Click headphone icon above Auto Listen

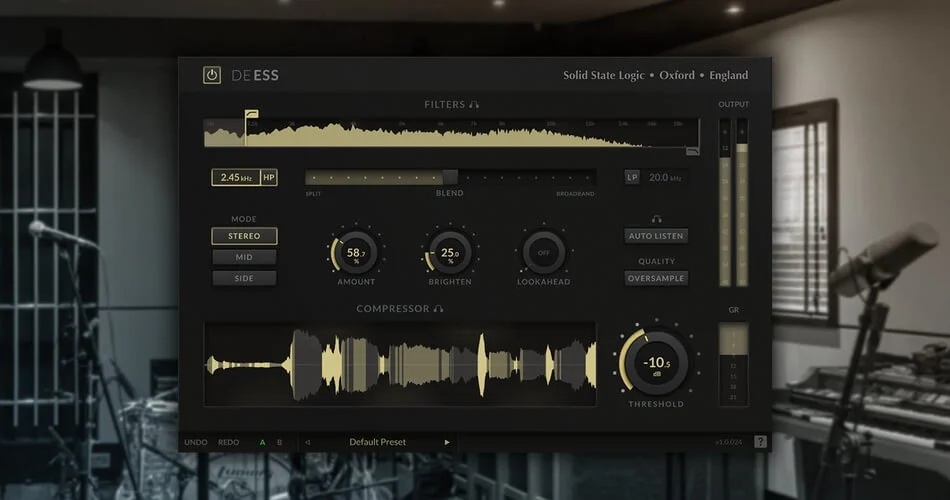tap(656, 219)
